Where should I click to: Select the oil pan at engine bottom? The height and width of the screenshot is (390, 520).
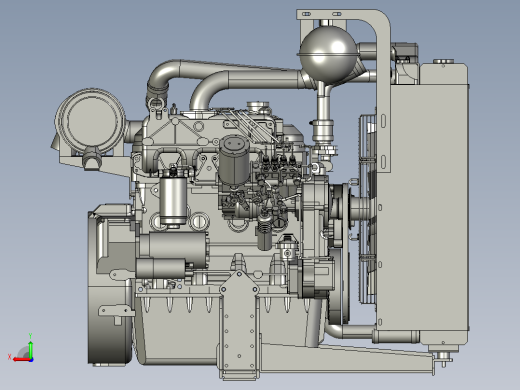[177, 330]
